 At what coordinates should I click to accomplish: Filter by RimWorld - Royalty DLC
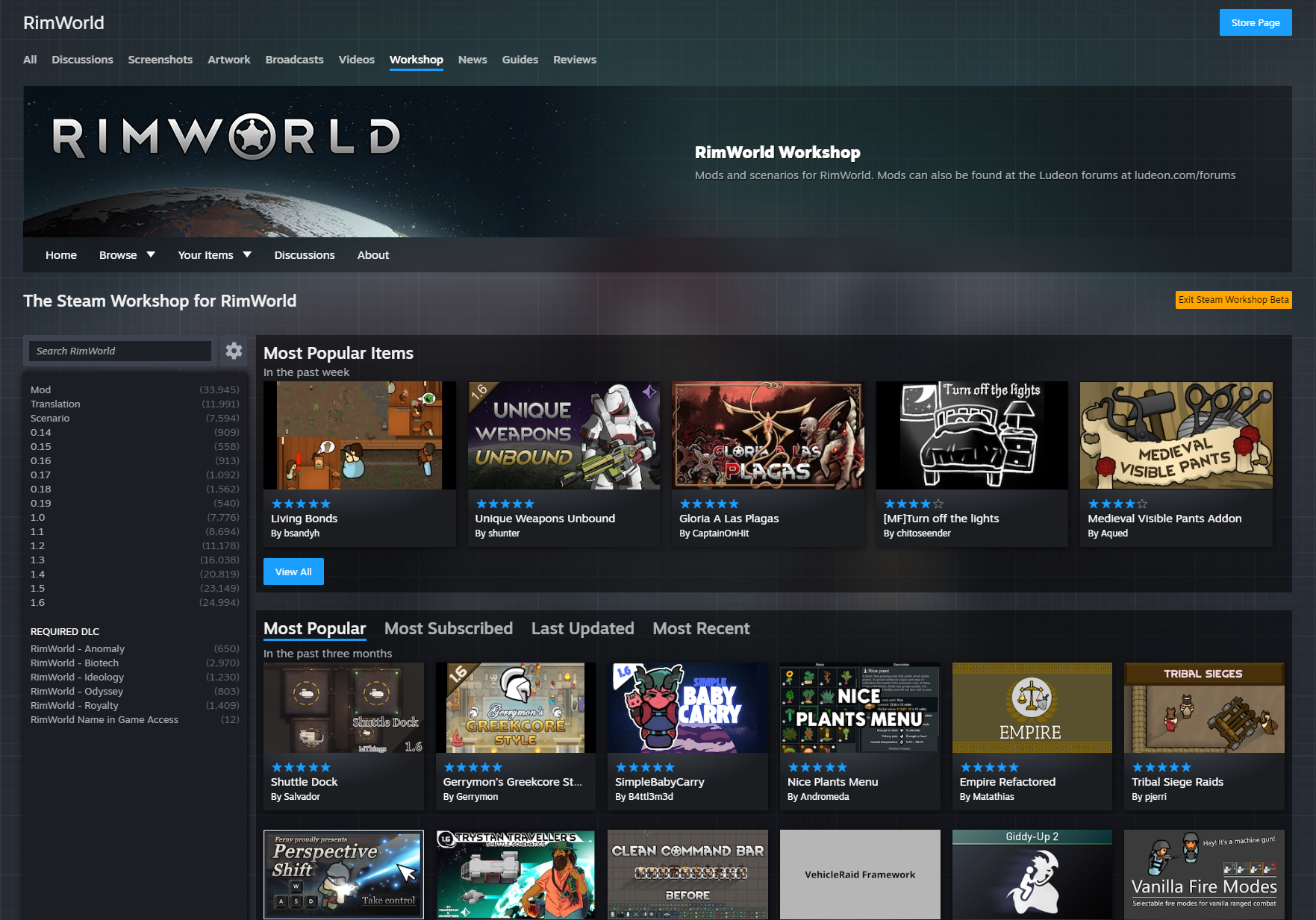[135, 706]
